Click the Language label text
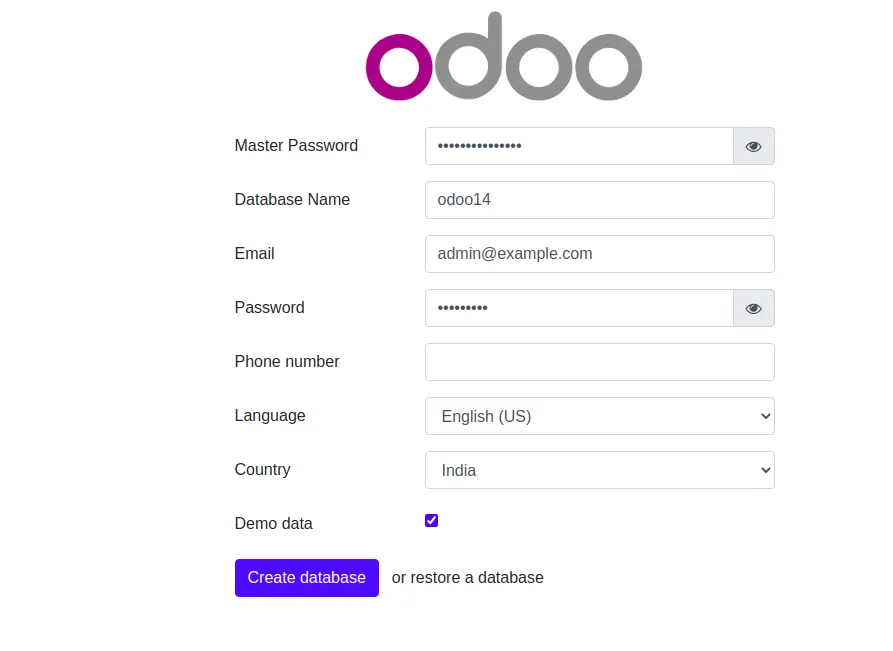Image resolution: width=893 pixels, height=651 pixels. coord(270,416)
